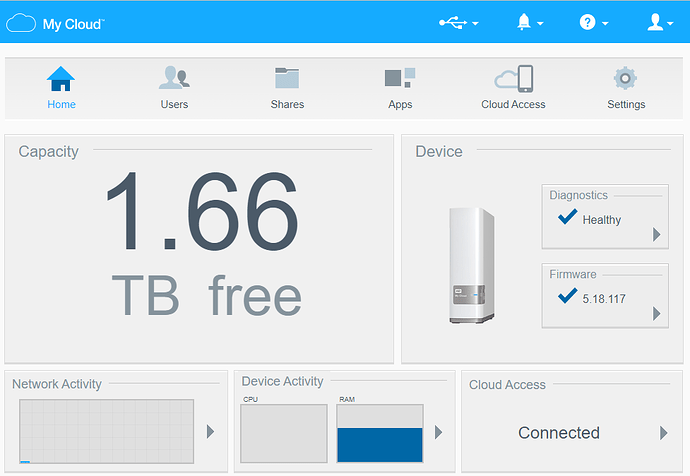Expand the Network Activity arrow

click(210, 432)
